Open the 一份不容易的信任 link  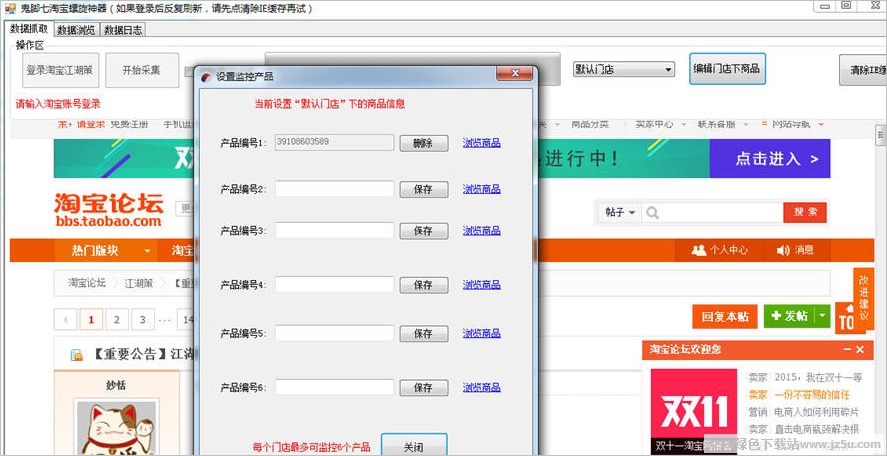[812, 395]
